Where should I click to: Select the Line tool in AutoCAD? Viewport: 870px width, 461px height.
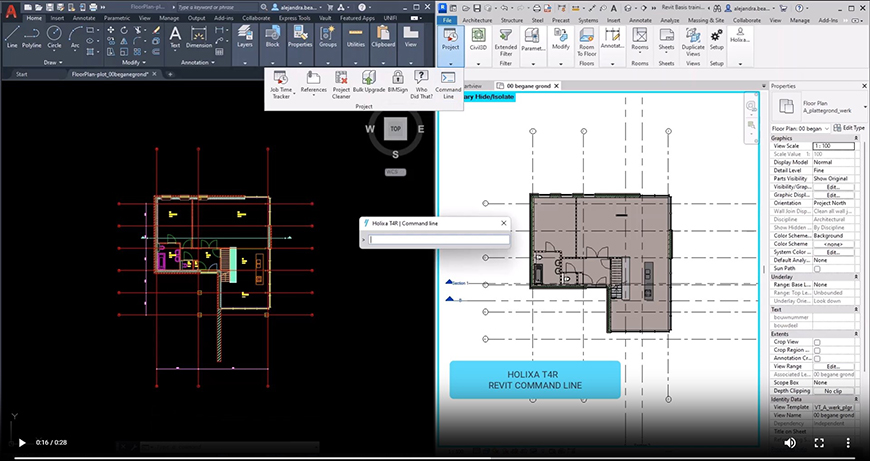(12, 37)
